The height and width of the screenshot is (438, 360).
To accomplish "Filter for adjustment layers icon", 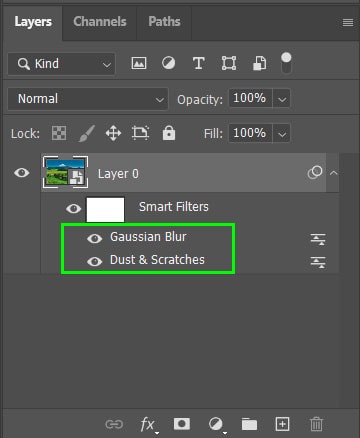I will click(168, 63).
